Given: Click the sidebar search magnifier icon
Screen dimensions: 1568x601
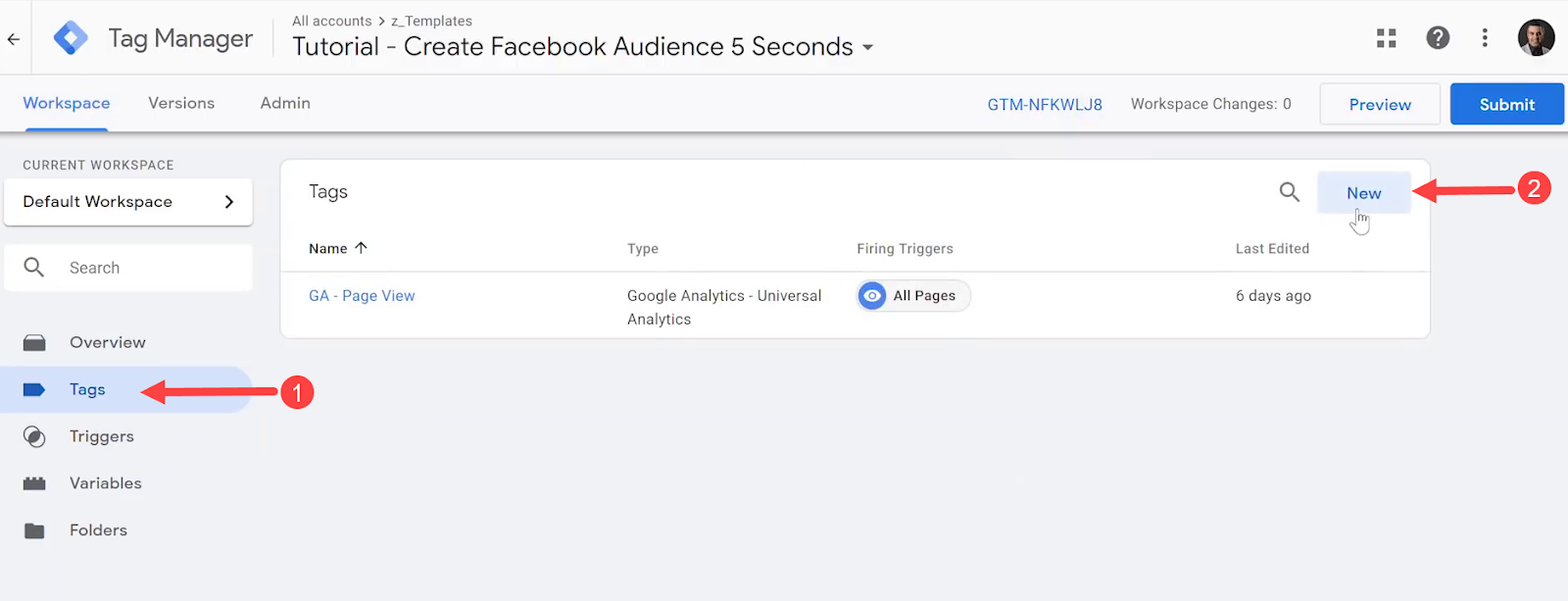Looking at the screenshot, I should pos(34,268).
